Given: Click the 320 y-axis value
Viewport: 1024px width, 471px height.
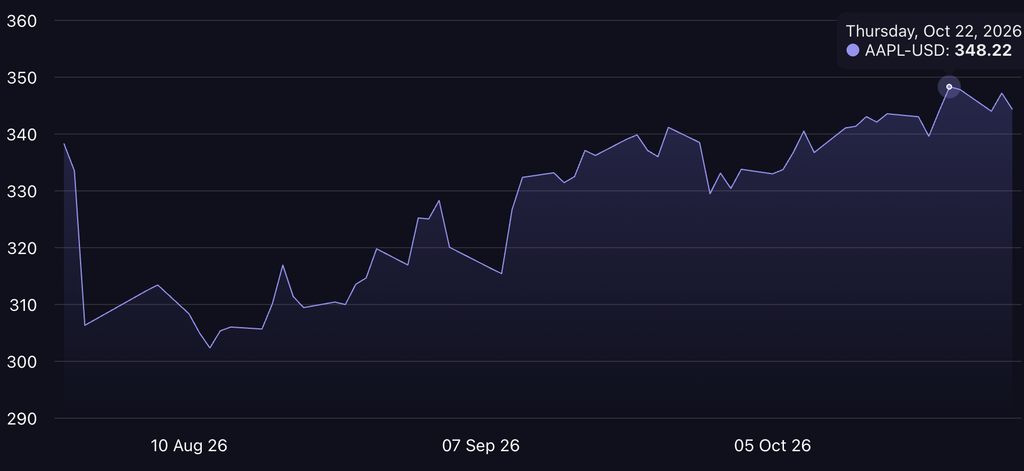Looking at the screenshot, I should 21,248.
